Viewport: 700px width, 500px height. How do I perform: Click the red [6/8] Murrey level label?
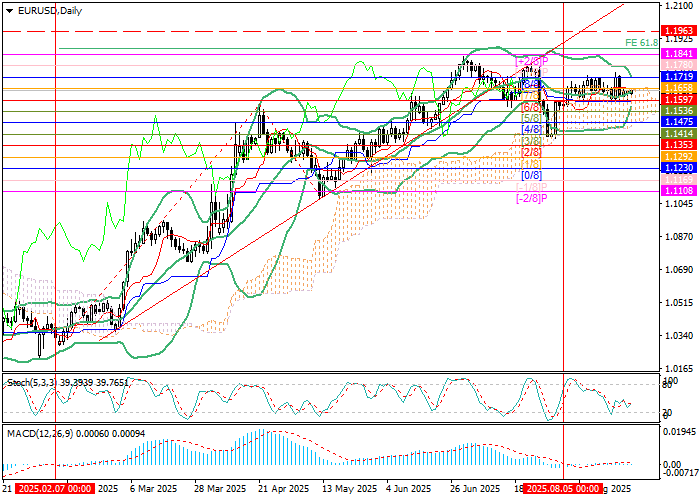(x=532, y=106)
